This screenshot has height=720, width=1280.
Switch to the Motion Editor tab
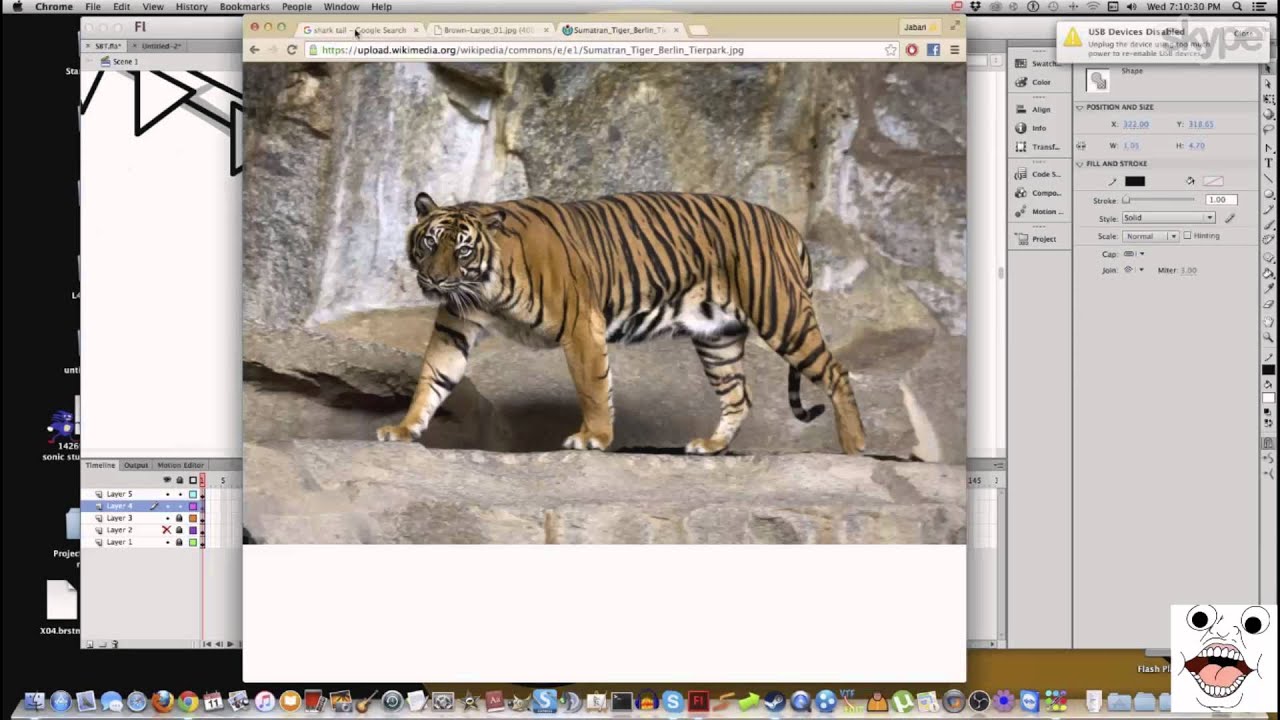click(180, 465)
